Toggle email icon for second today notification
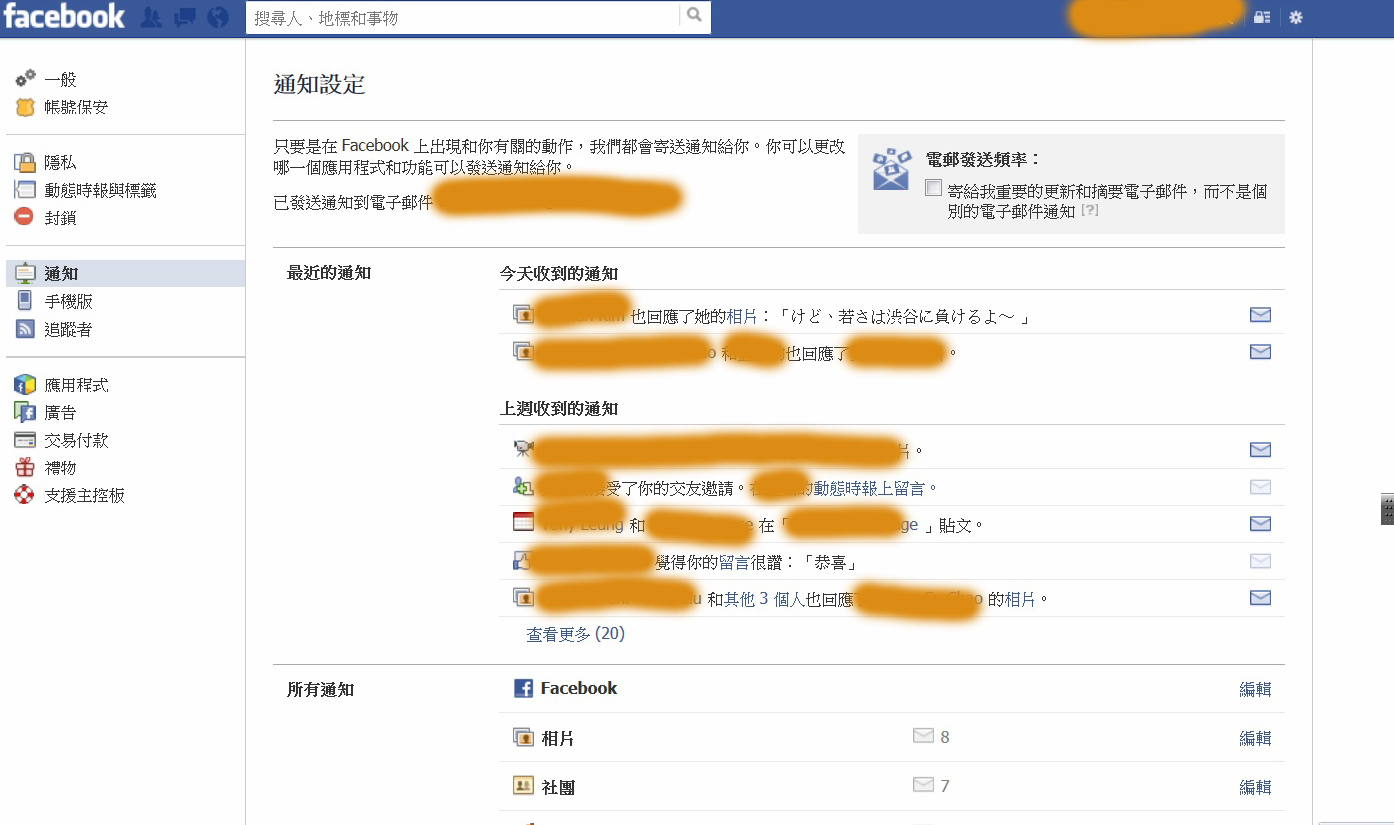1394x825 pixels. (1260, 351)
